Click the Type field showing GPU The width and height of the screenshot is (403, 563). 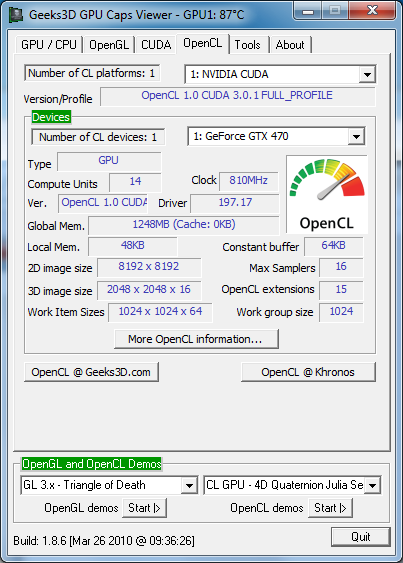pos(109,161)
